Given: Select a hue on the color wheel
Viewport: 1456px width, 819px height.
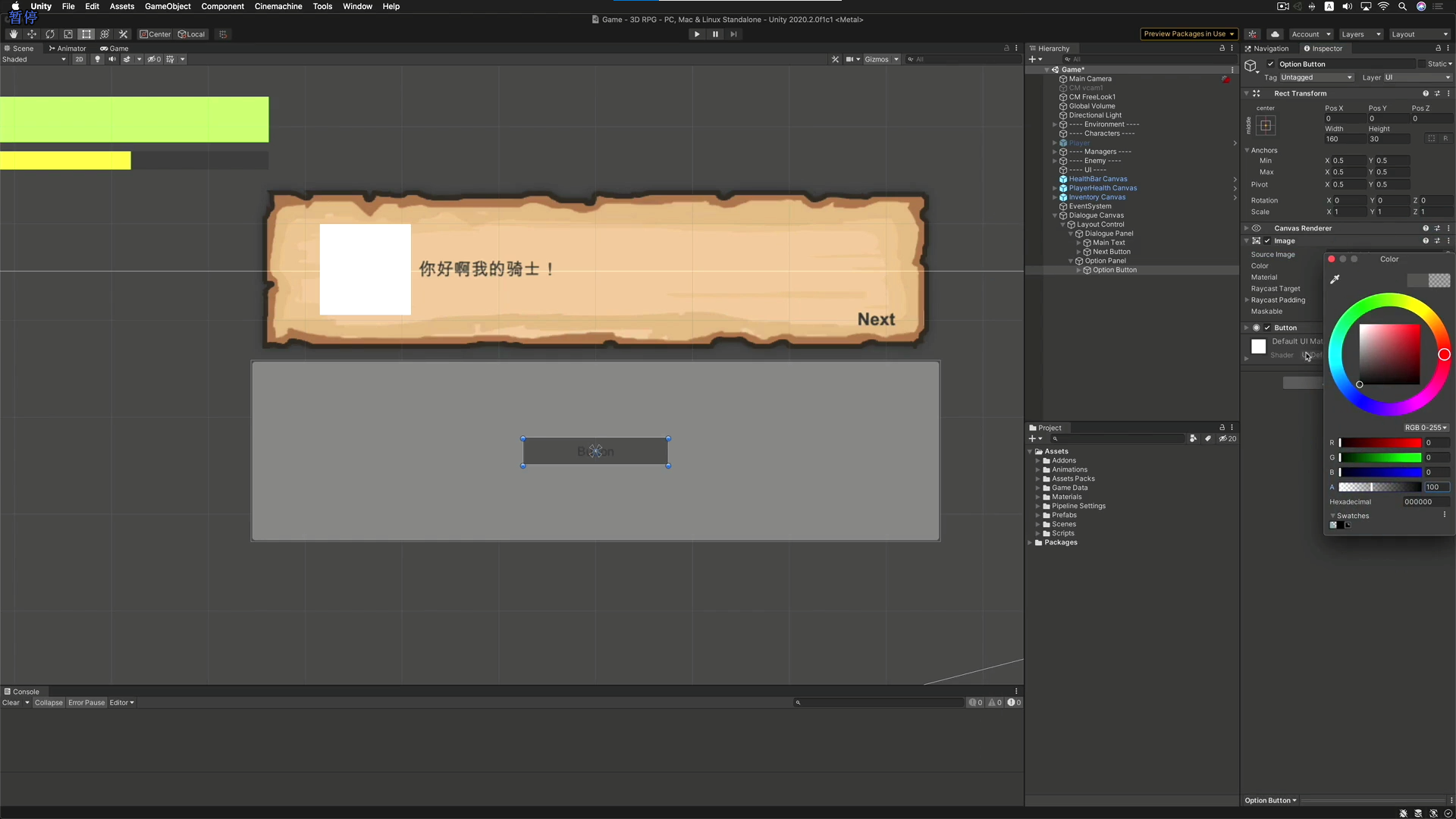Looking at the screenshot, I should (1443, 354).
